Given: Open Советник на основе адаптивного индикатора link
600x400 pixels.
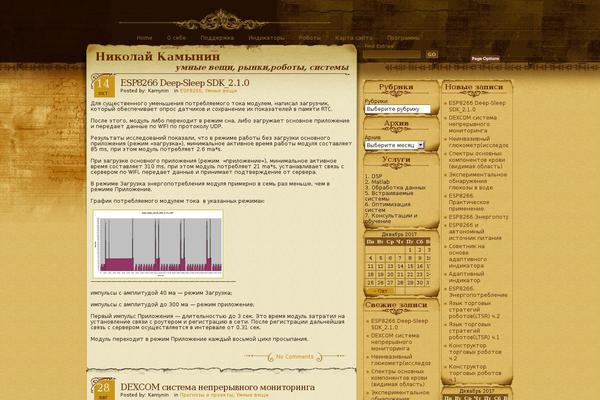Looking at the screenshot, I should pos(467,256).
